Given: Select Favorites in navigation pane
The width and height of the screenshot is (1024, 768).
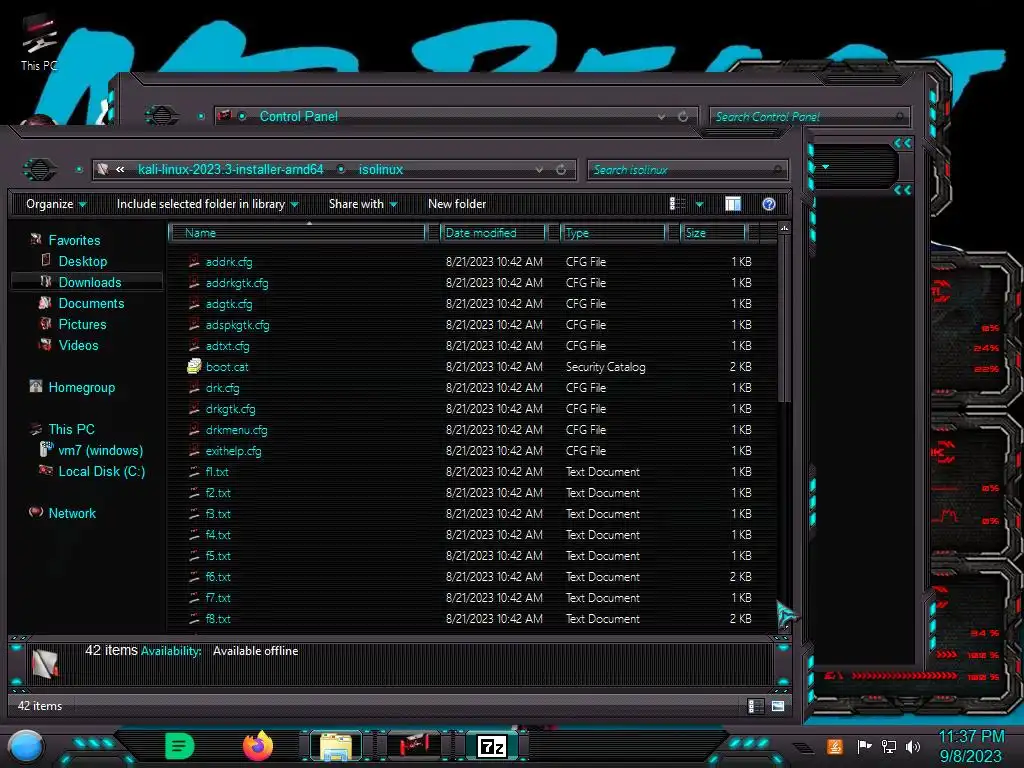Looking at the screenshot, I should point(74,240).
